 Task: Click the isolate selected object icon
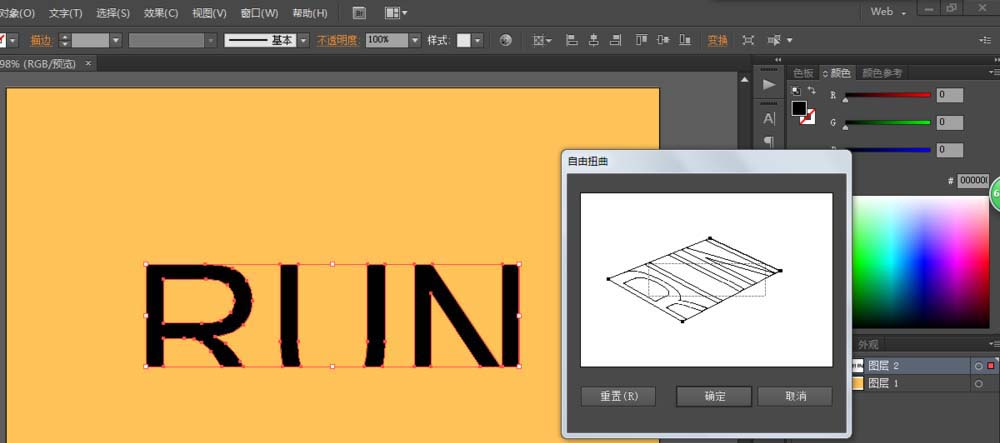point(748,40)
